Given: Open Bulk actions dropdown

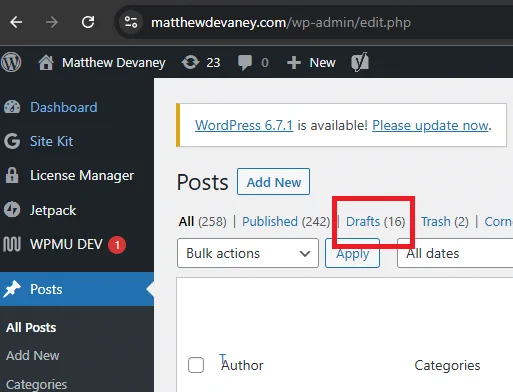Looking at the screenshot, I should coord(248,253).
